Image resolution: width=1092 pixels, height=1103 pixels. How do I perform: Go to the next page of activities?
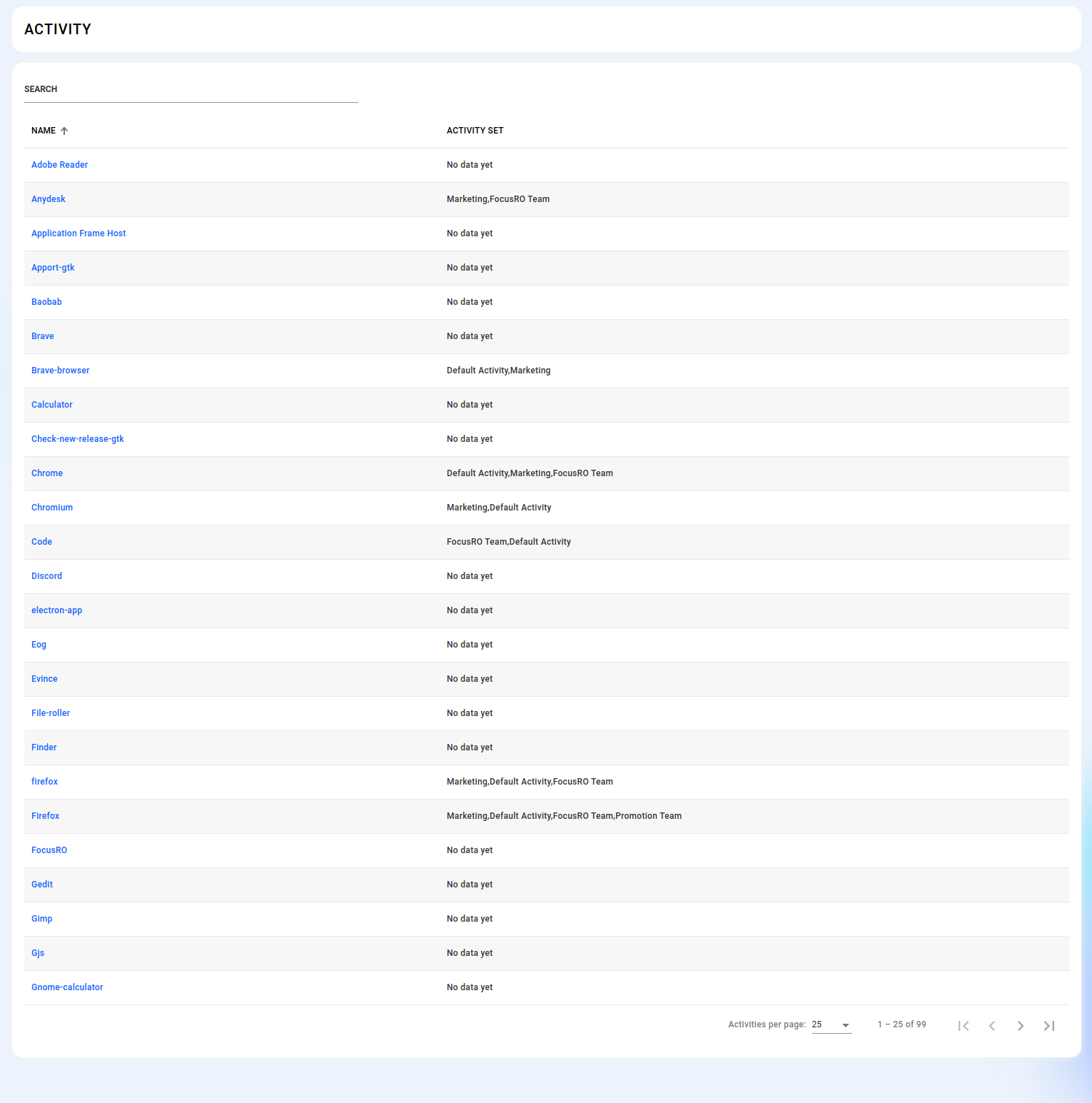pyautogui.click(x=1021, y=1025)
